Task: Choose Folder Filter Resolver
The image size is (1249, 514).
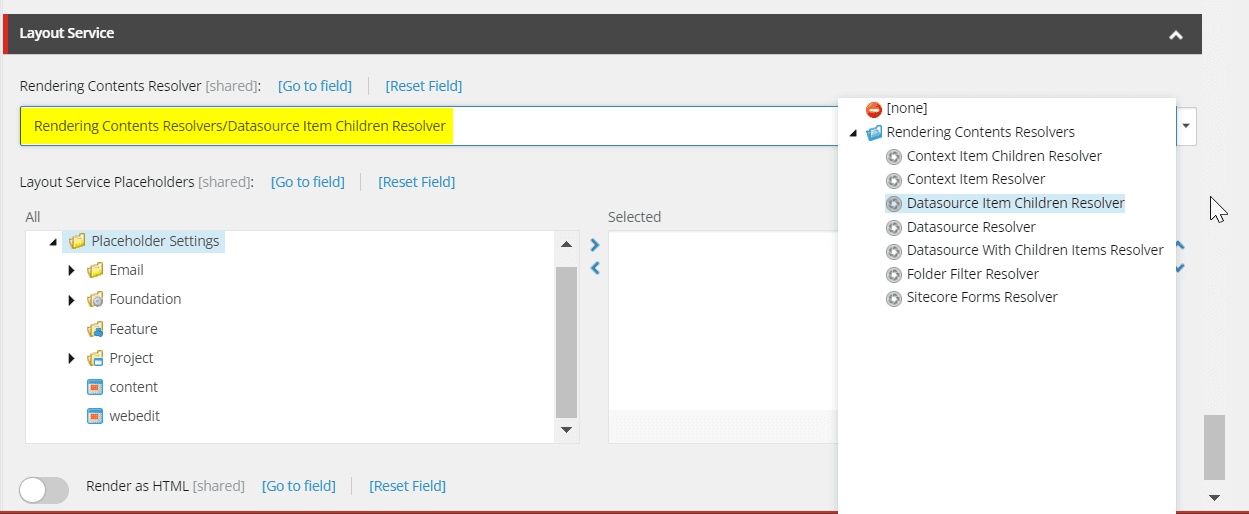Action: [x=973, y=274]
